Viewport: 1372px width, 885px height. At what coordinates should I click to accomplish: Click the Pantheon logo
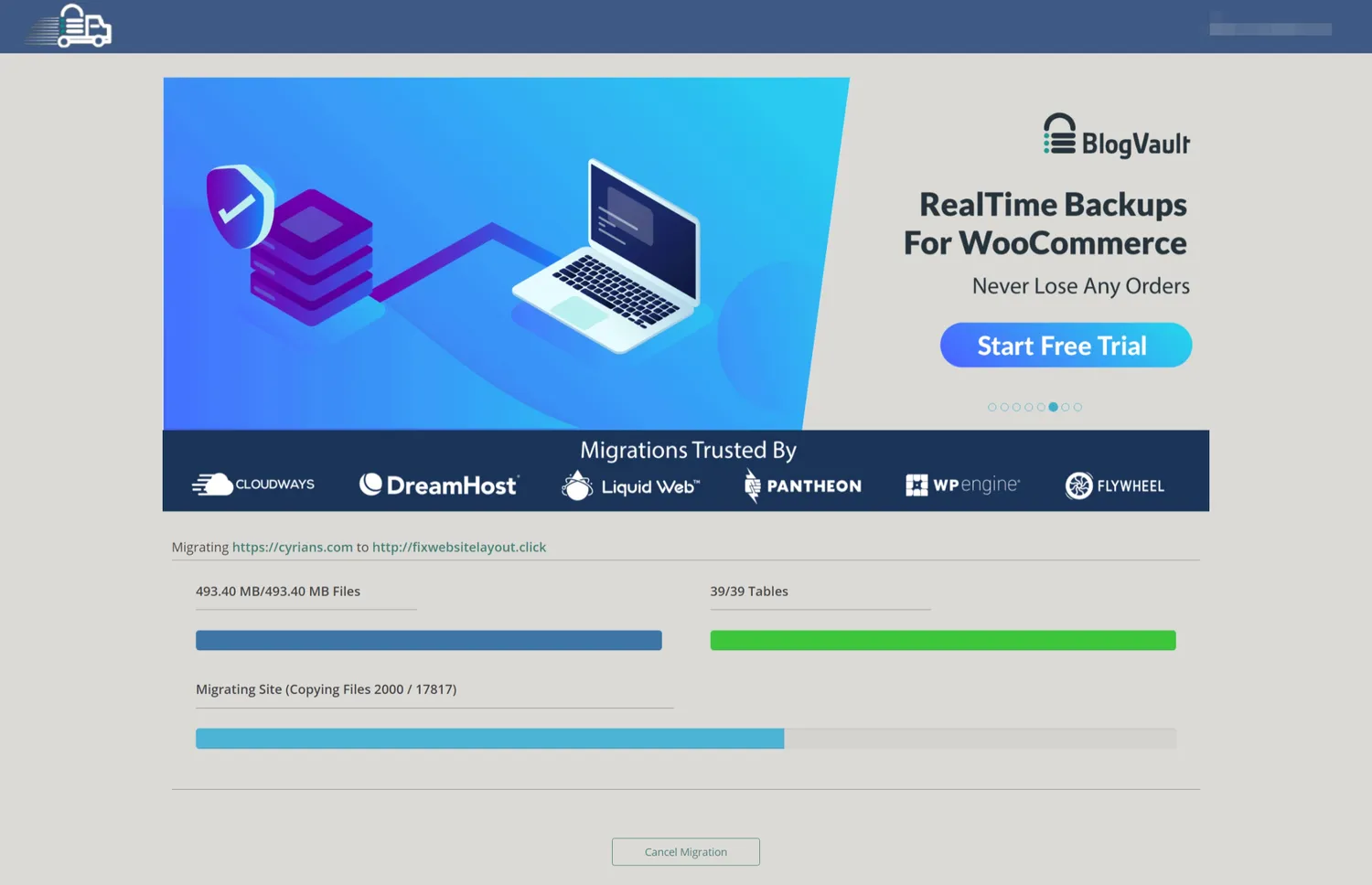click(802, 485)
